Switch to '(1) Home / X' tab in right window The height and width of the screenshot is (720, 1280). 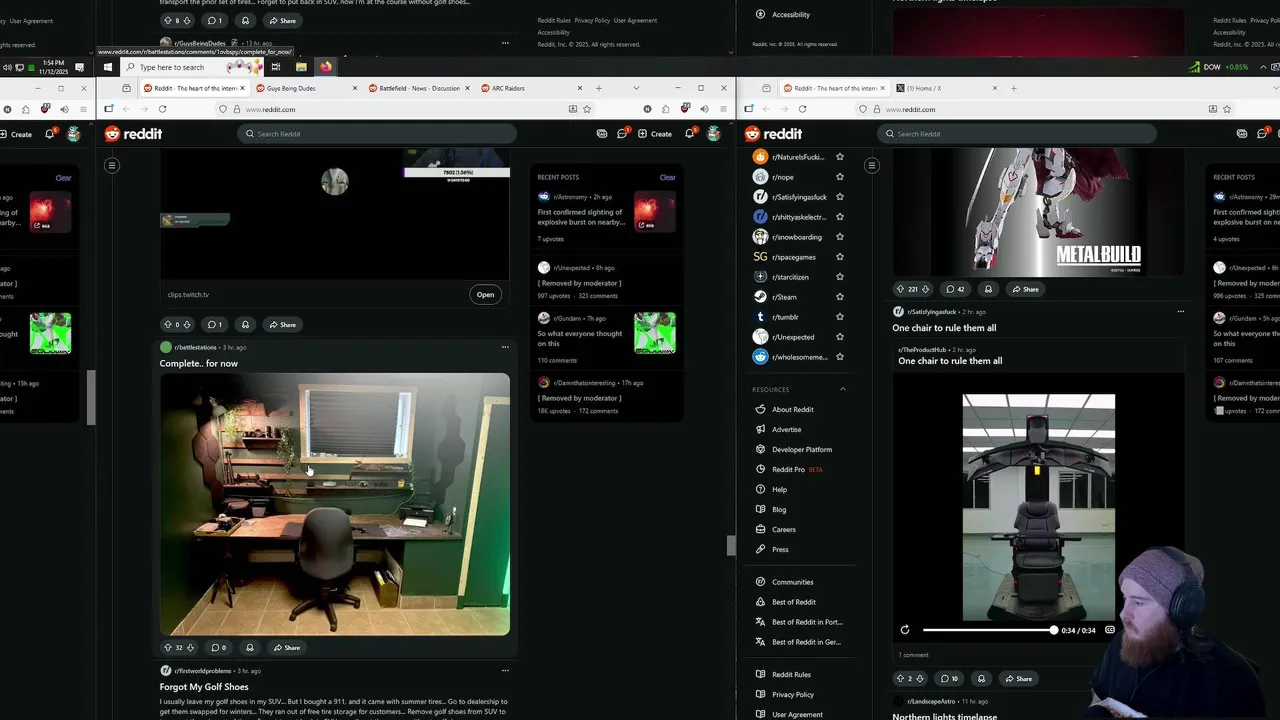[x=945, y=88]
